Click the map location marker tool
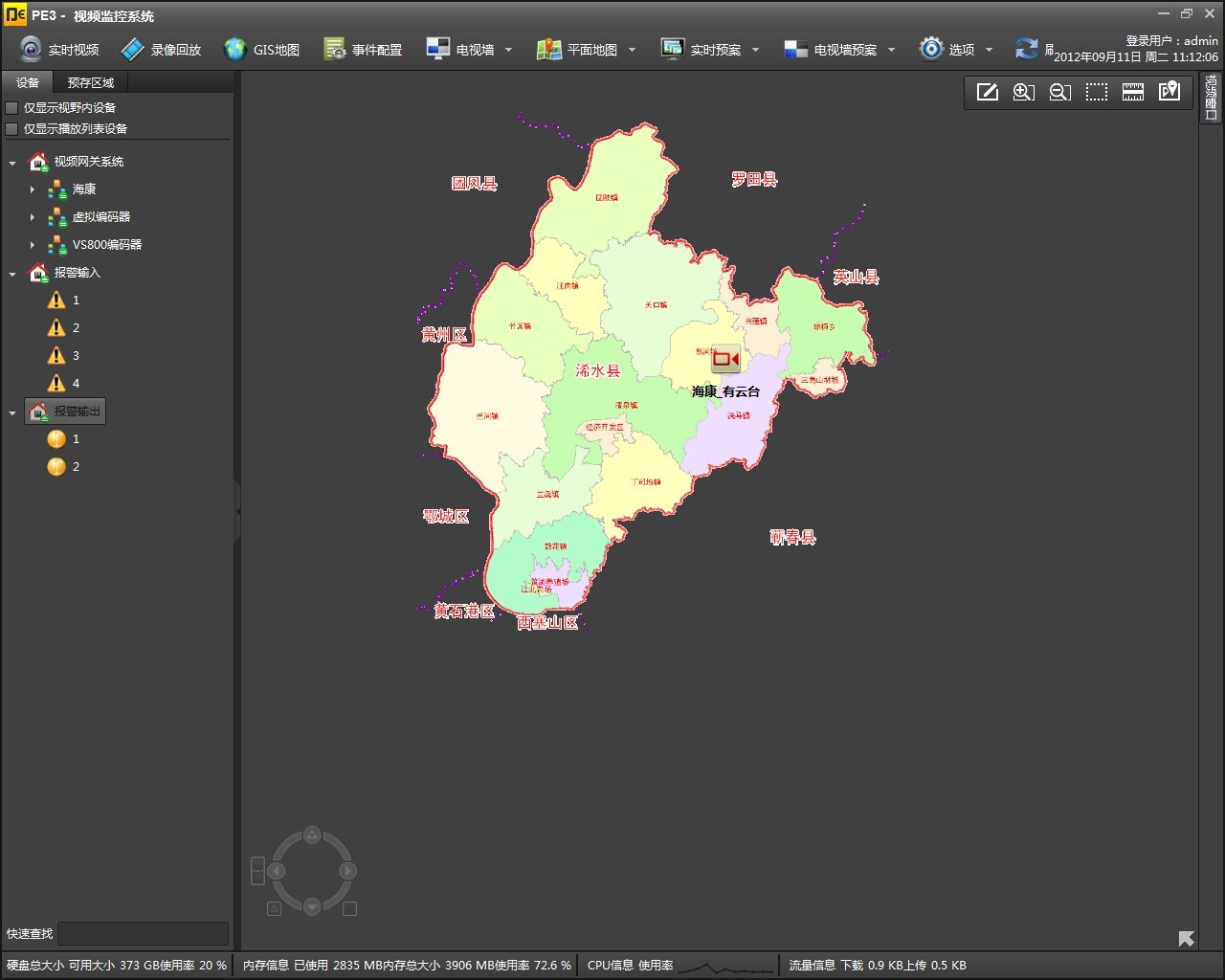Screen dimensions: 1225x980 click(1169, 92)
